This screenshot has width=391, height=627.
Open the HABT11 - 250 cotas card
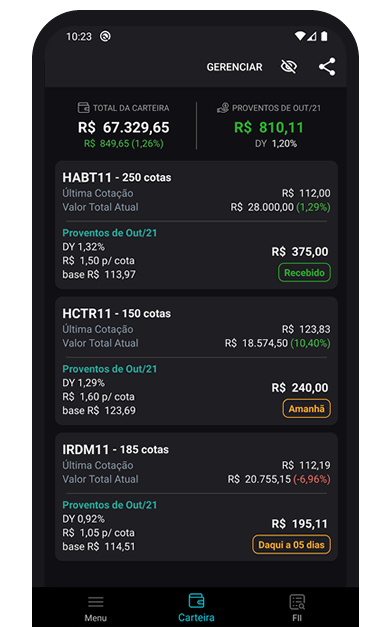coord(196,225)
